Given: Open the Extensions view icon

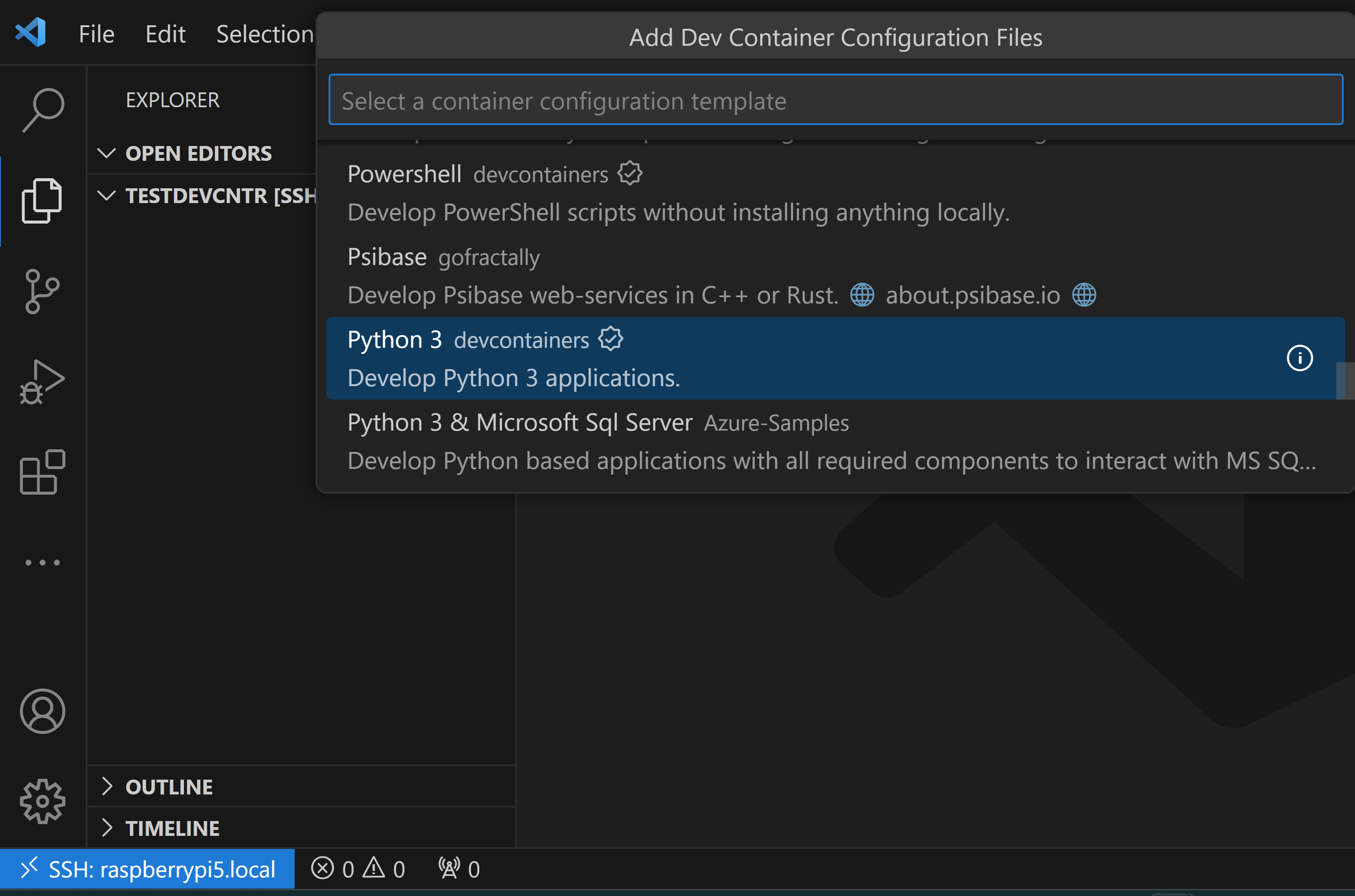Looking at the screenshot, I should [42, 472].
